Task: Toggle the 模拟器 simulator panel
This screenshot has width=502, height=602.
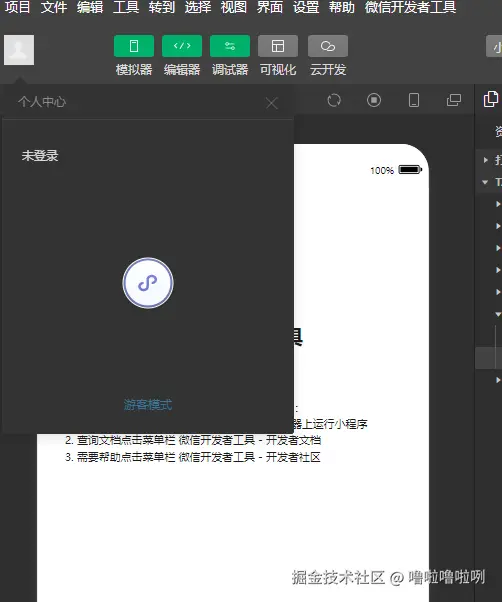Action: pyautogui.click(x=134, y=46)
